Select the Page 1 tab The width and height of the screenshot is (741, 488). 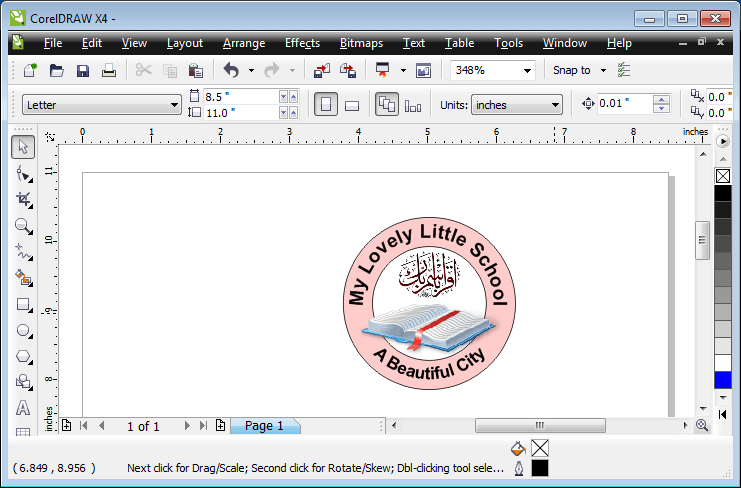264,426
